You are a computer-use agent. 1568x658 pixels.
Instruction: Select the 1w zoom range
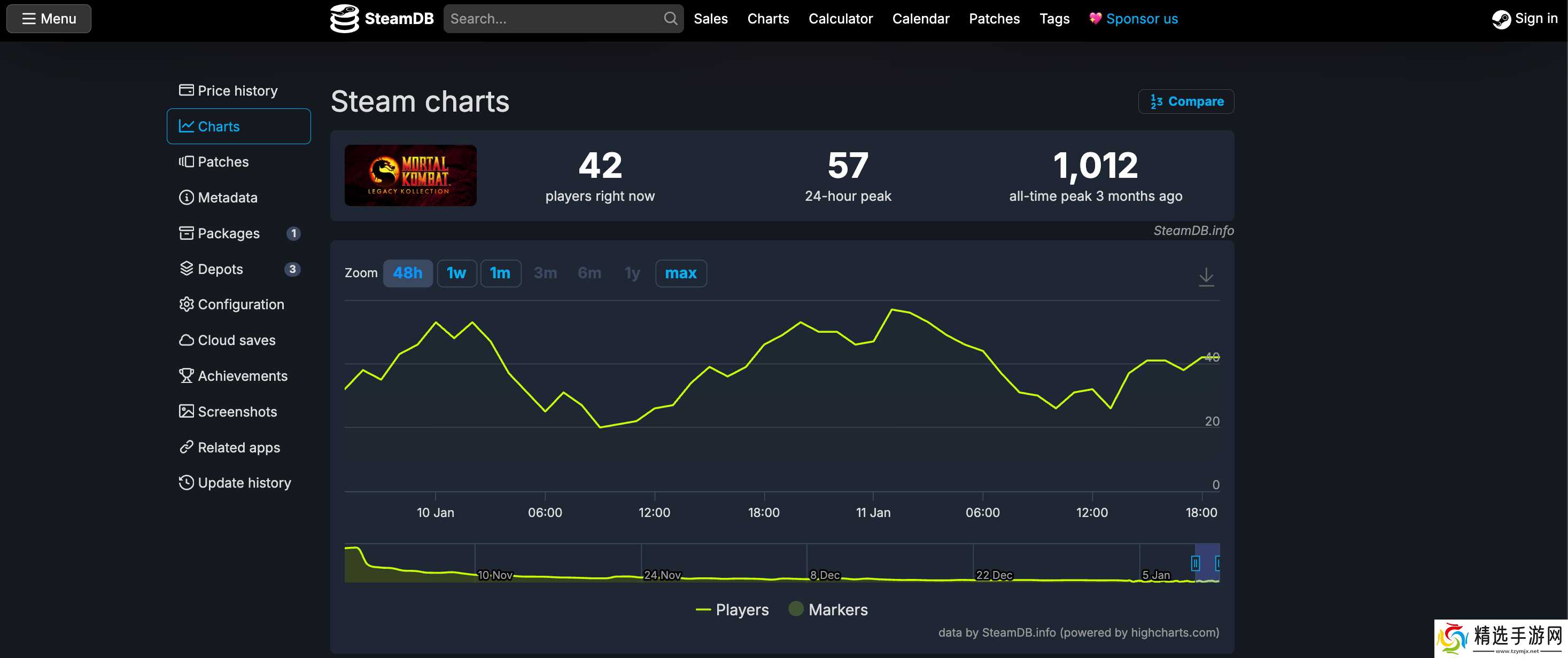pyautogui.click(x=456, y=273)
